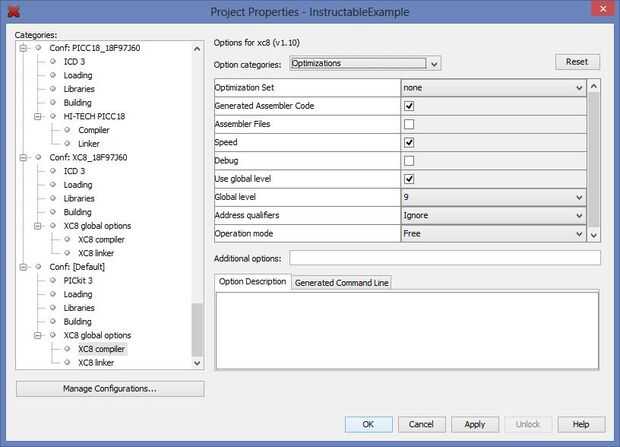Open the Option categories dropdown
Image resolution: width=620 pixels, height=447 pixels.
pyautogui.click(x=365, y=63)
